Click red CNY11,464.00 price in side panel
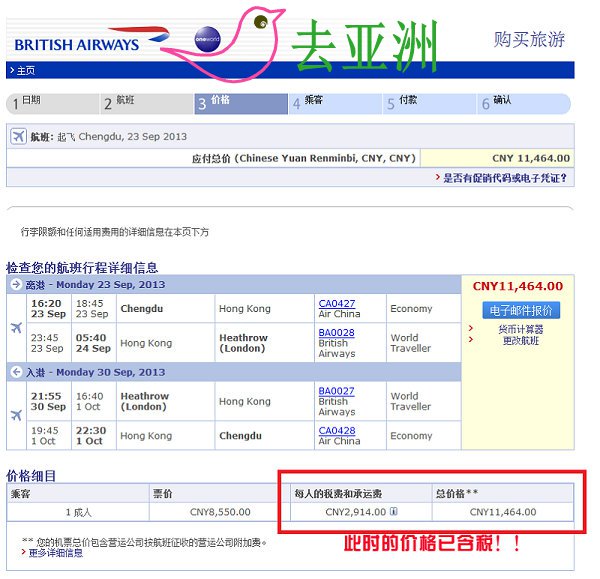This screenshot has height=579, width=600. pyautogui.click(x=518, y=286)
